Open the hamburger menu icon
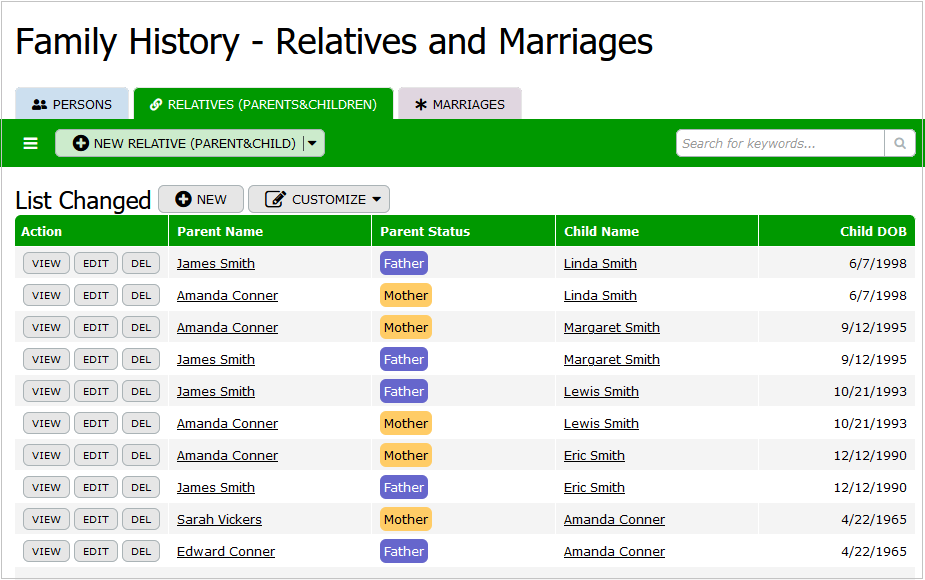The image size is (925, 580). tap(30, 143)
